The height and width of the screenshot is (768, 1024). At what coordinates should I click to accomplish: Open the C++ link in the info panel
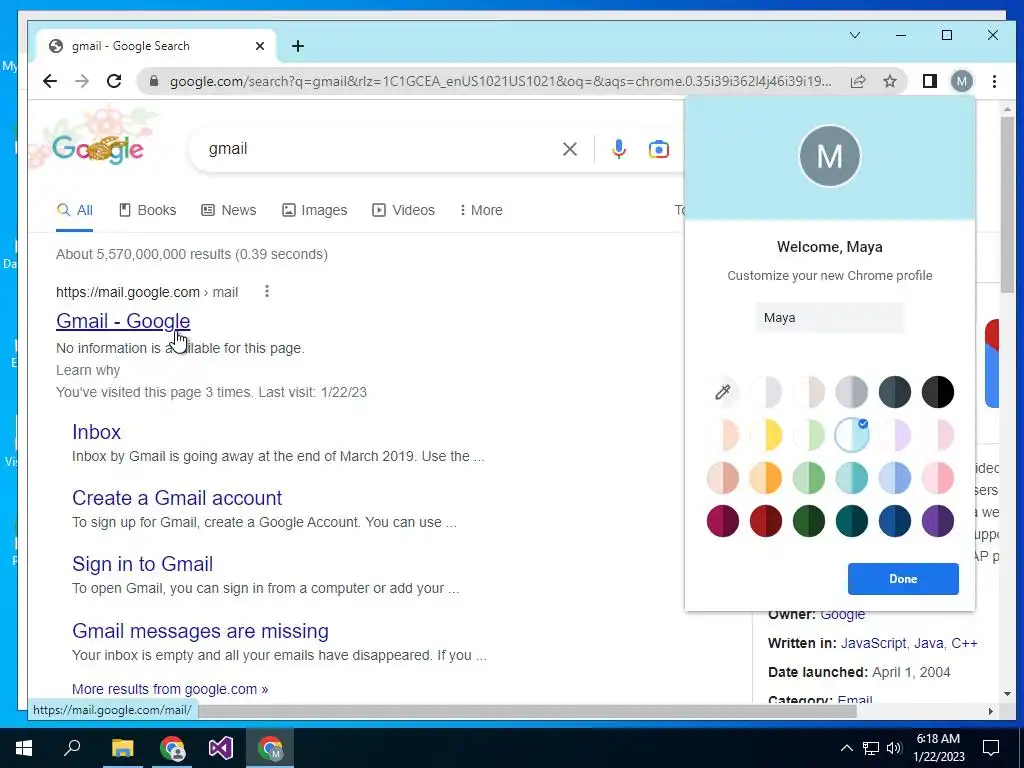964,643
